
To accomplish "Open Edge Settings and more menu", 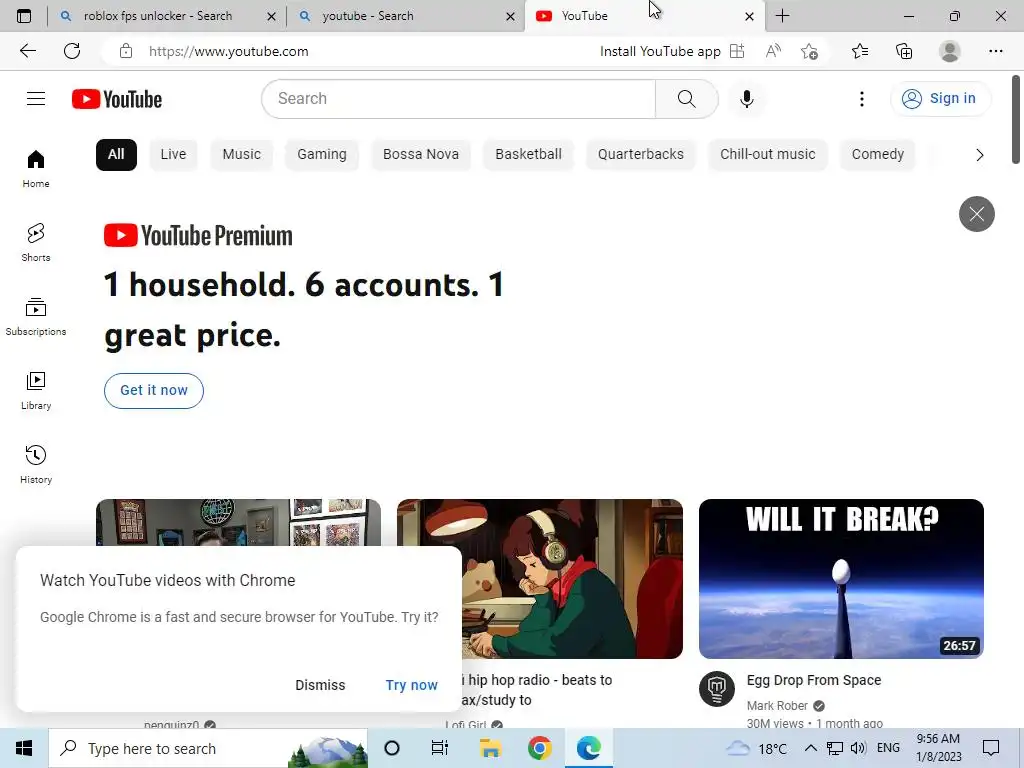I will point(995,51).
